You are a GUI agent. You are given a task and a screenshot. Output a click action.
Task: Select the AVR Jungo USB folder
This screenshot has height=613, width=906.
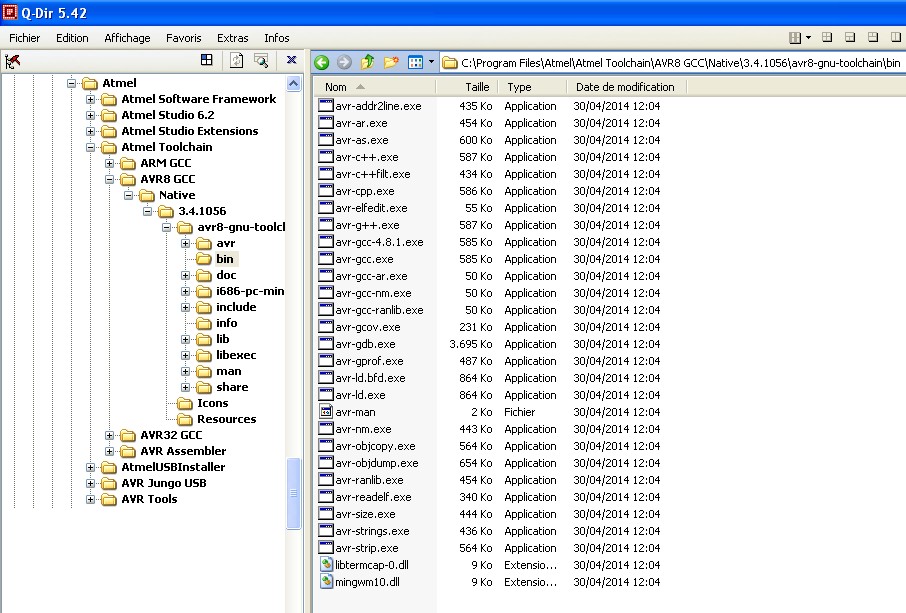164,483
